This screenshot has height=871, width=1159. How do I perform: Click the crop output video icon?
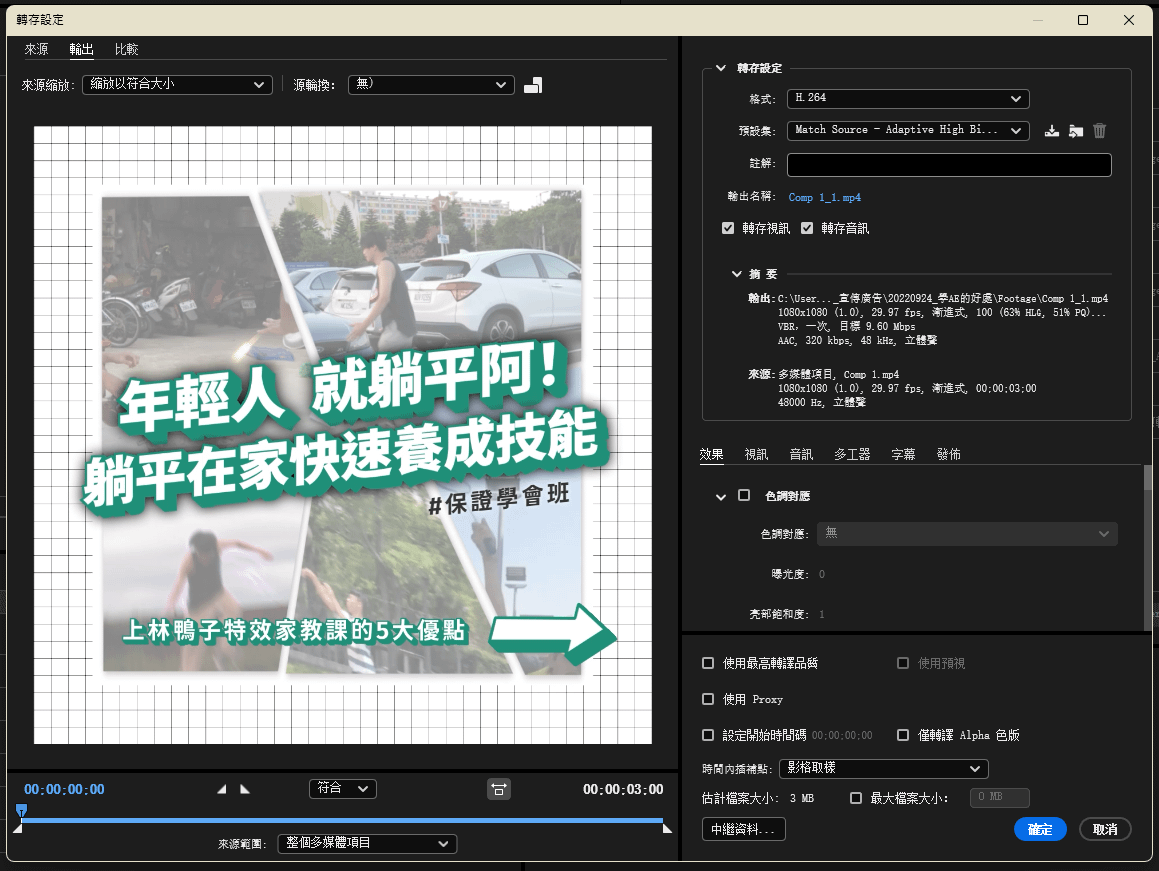(533, 85)
